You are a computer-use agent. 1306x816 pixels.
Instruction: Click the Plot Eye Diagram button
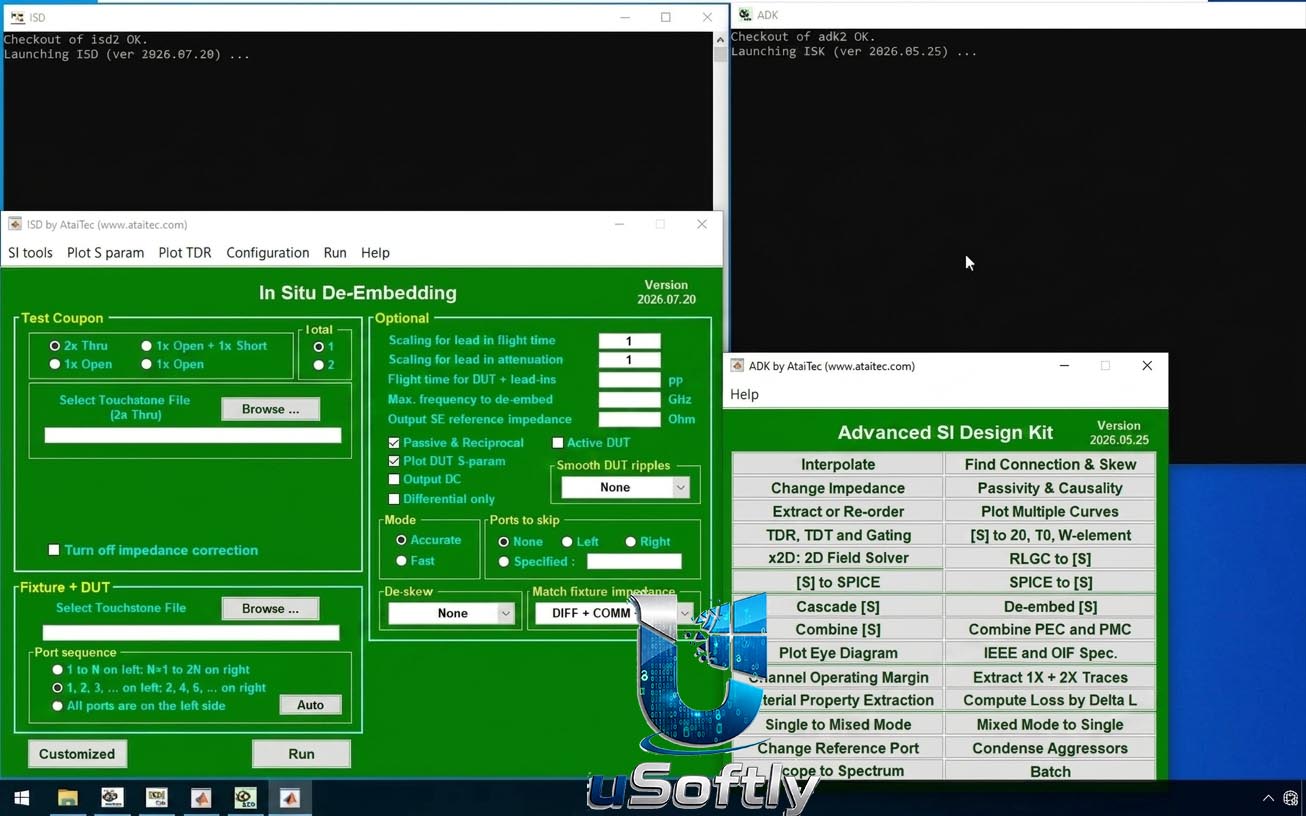(838, 653)
